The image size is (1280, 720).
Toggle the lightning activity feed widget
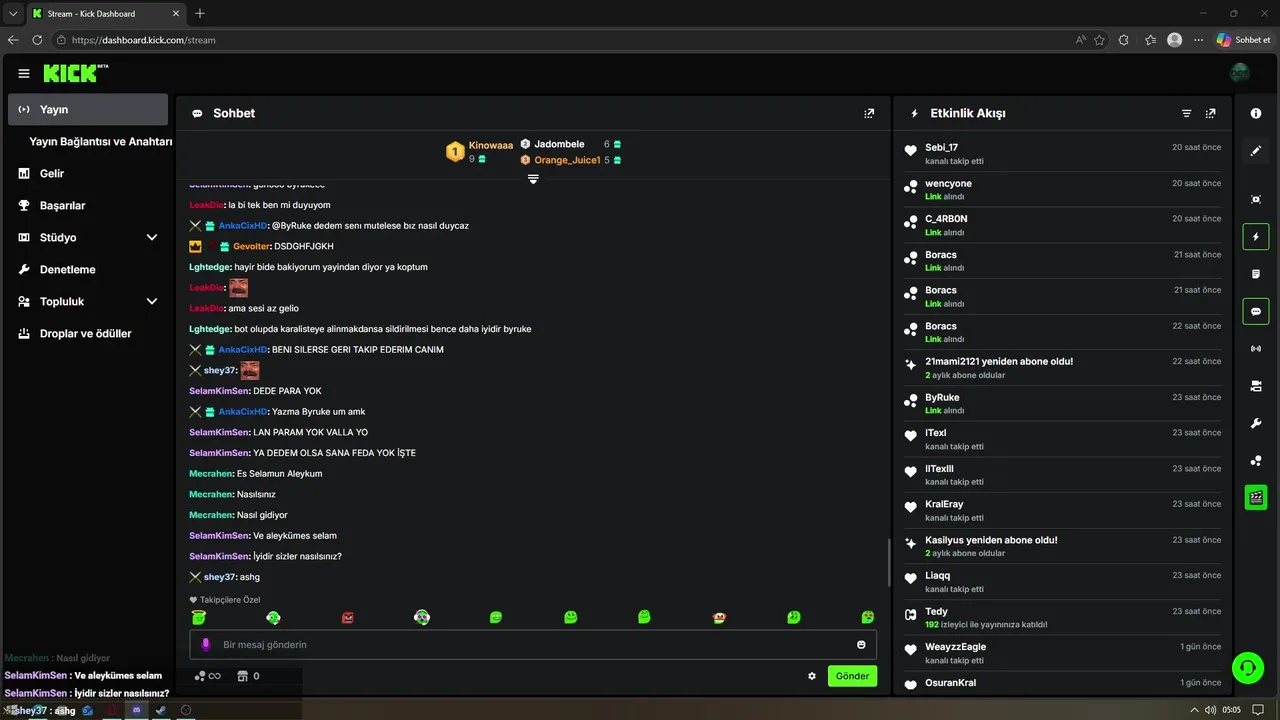click(x=1256, y=237)
